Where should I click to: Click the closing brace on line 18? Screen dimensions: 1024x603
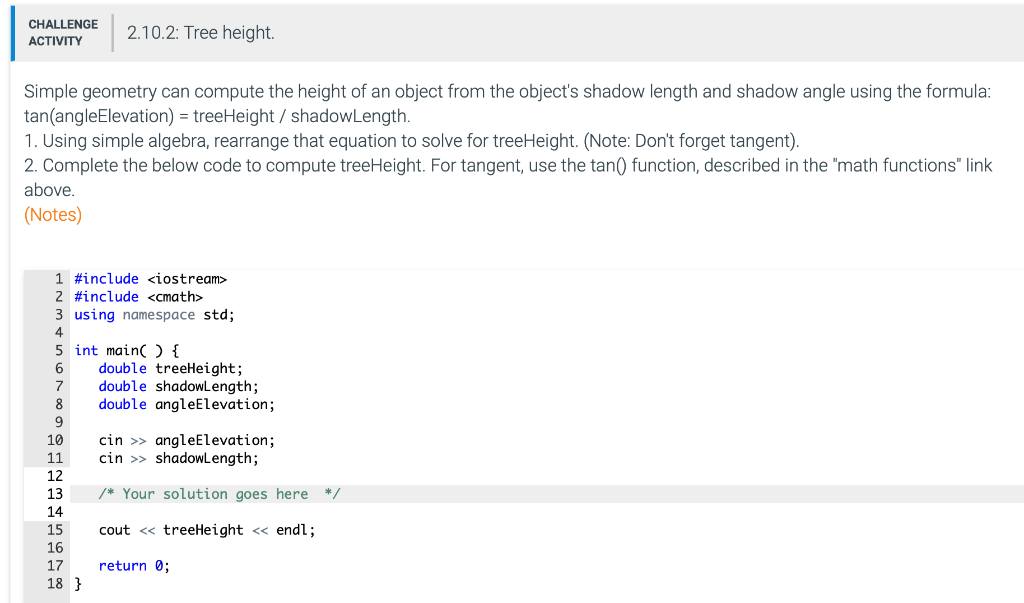coord(79,583)
